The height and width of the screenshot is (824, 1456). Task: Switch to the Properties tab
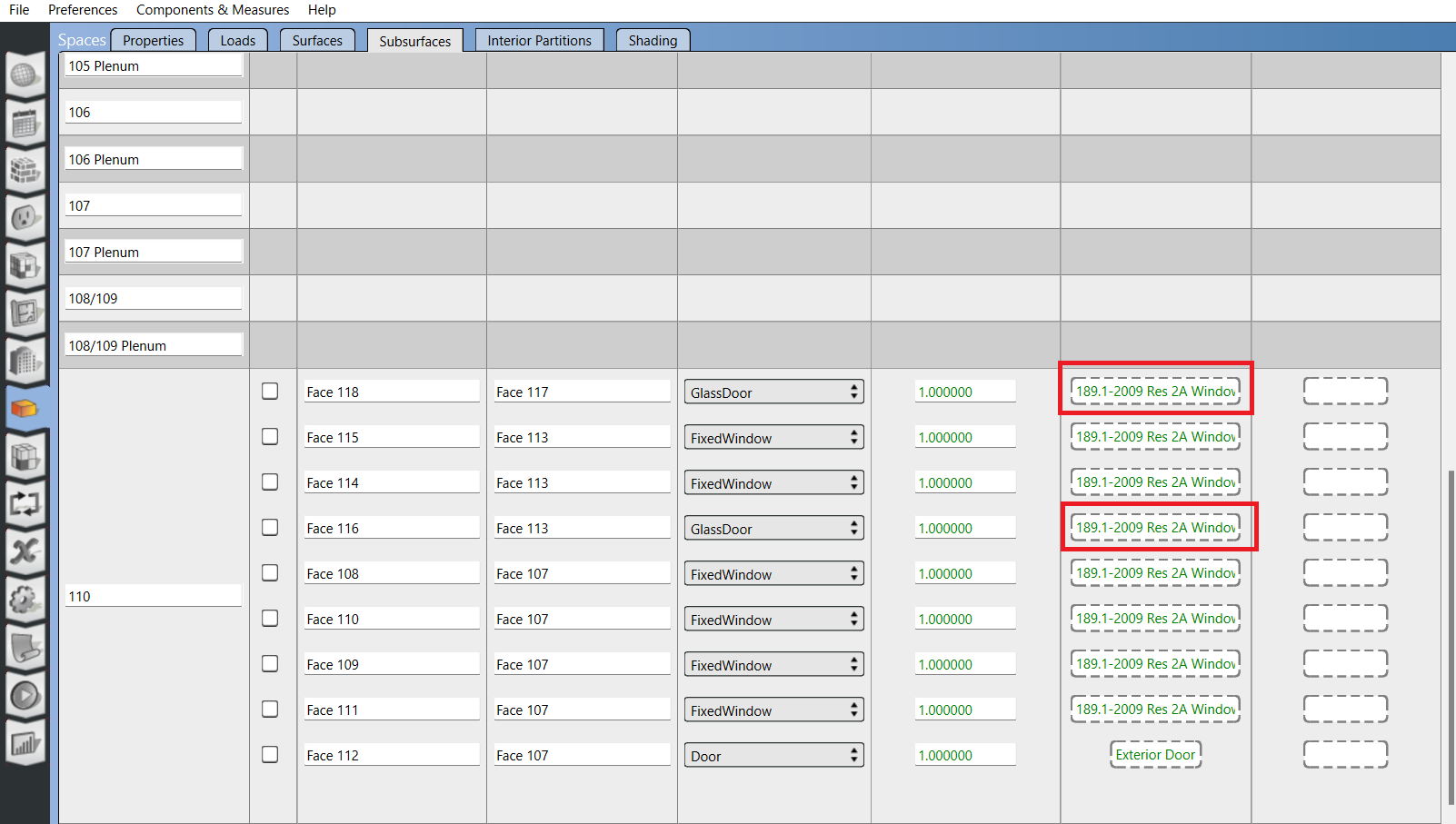pos(153,40)
